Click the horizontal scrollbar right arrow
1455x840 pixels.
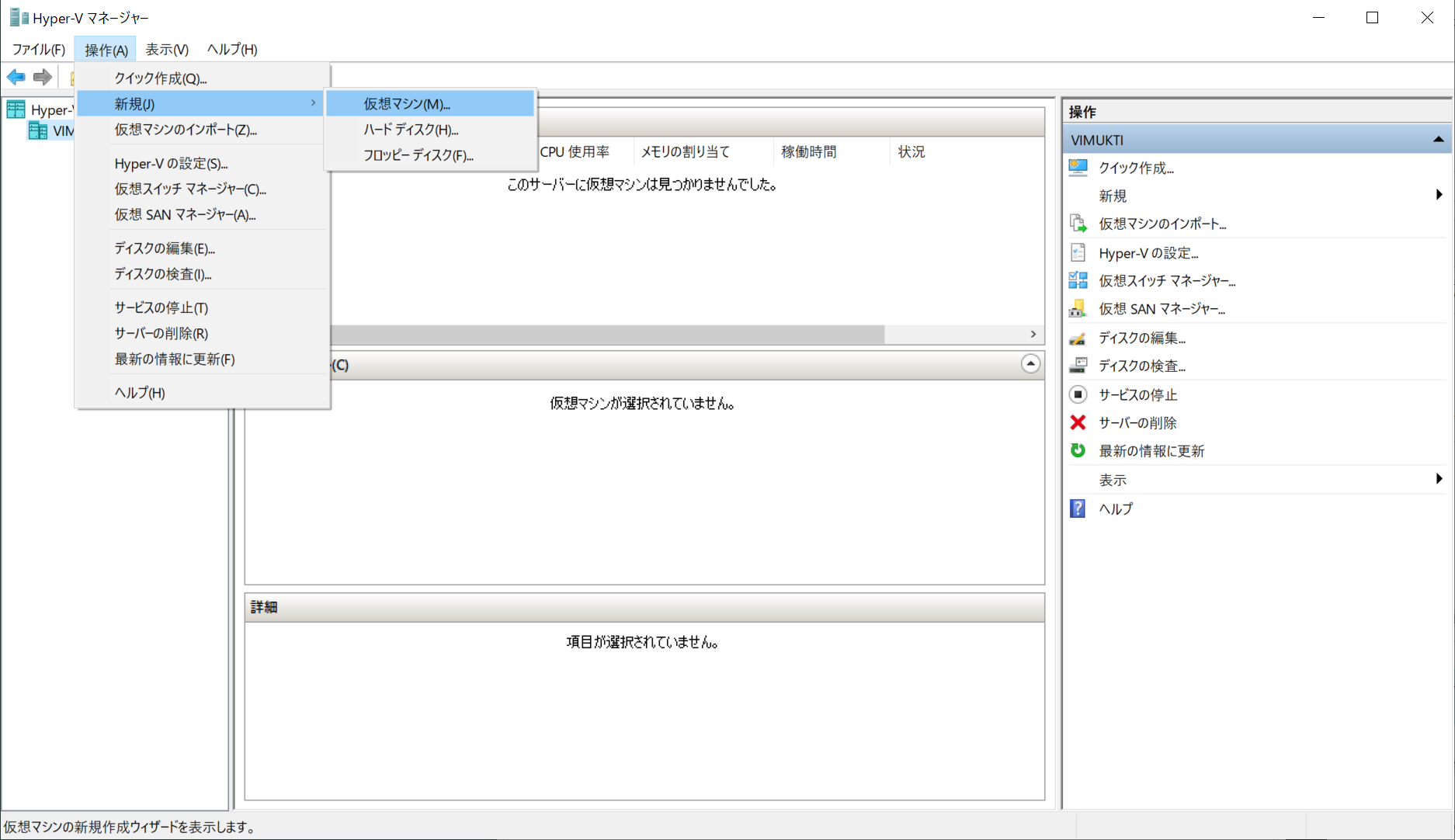(x=1033, y=334)
